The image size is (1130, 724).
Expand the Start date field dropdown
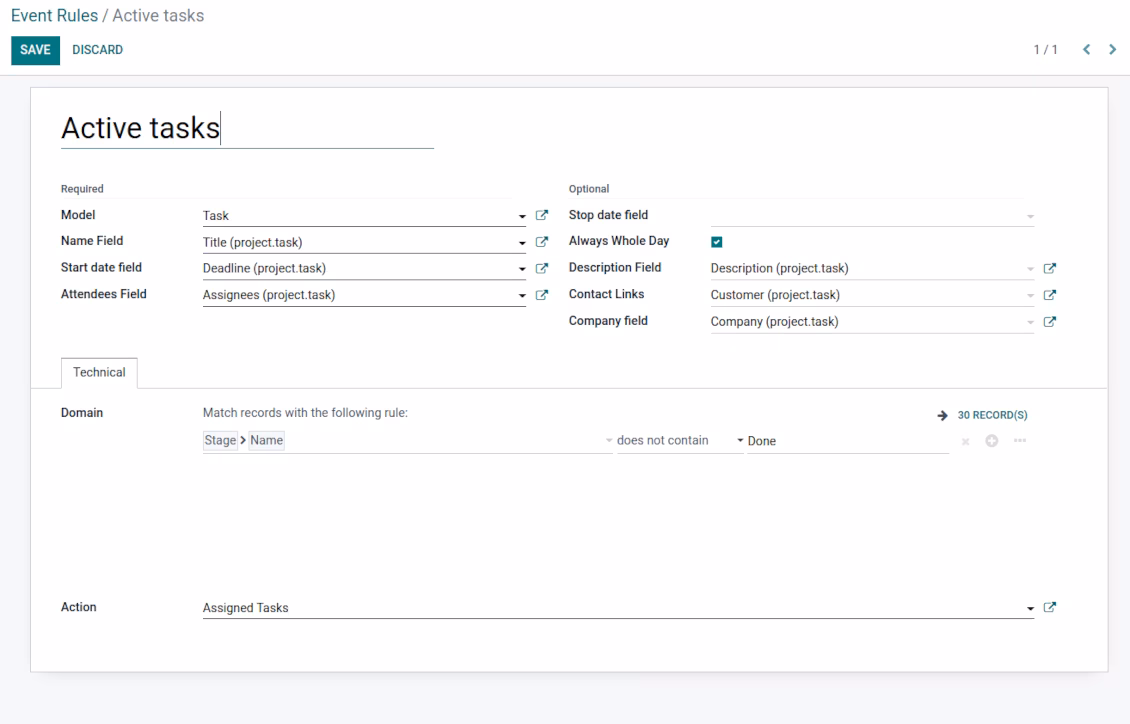(x=522, y=269)
